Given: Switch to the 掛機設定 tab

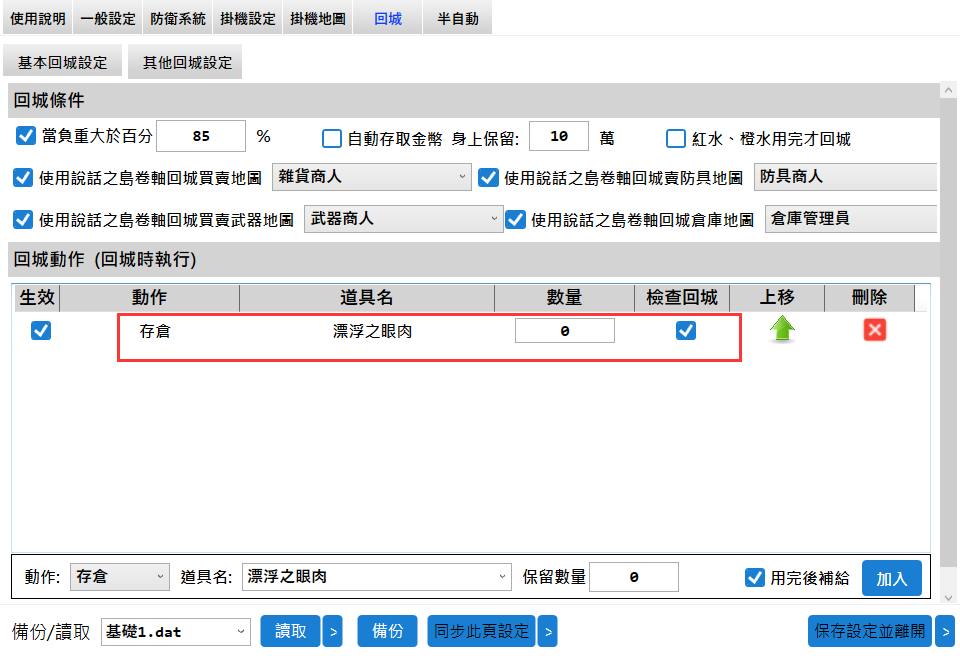Looking at the screenshot, I should coord(247,18).
